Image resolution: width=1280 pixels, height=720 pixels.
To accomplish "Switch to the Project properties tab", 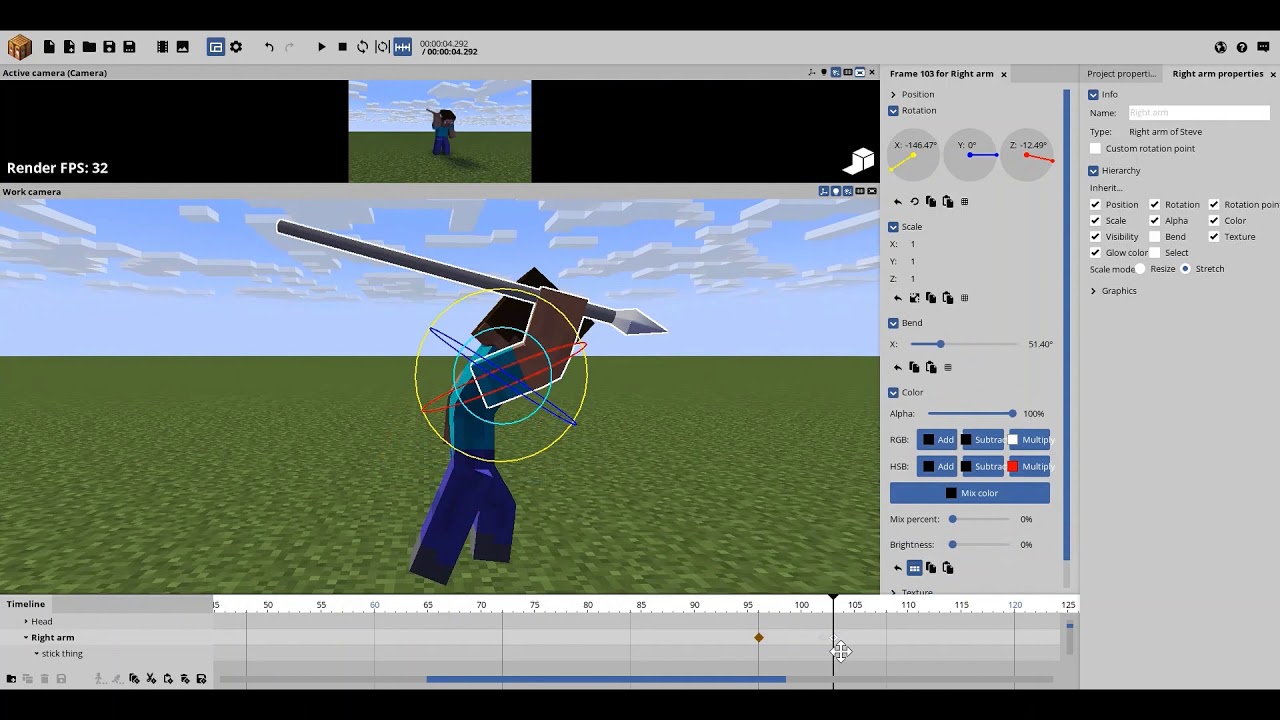I will point(1121,74).
